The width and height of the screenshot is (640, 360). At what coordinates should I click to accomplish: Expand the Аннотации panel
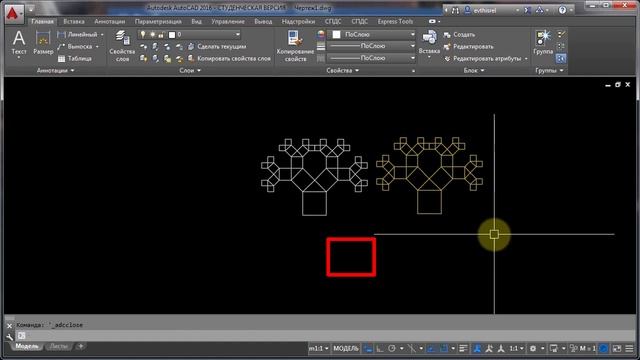[55, 70]
